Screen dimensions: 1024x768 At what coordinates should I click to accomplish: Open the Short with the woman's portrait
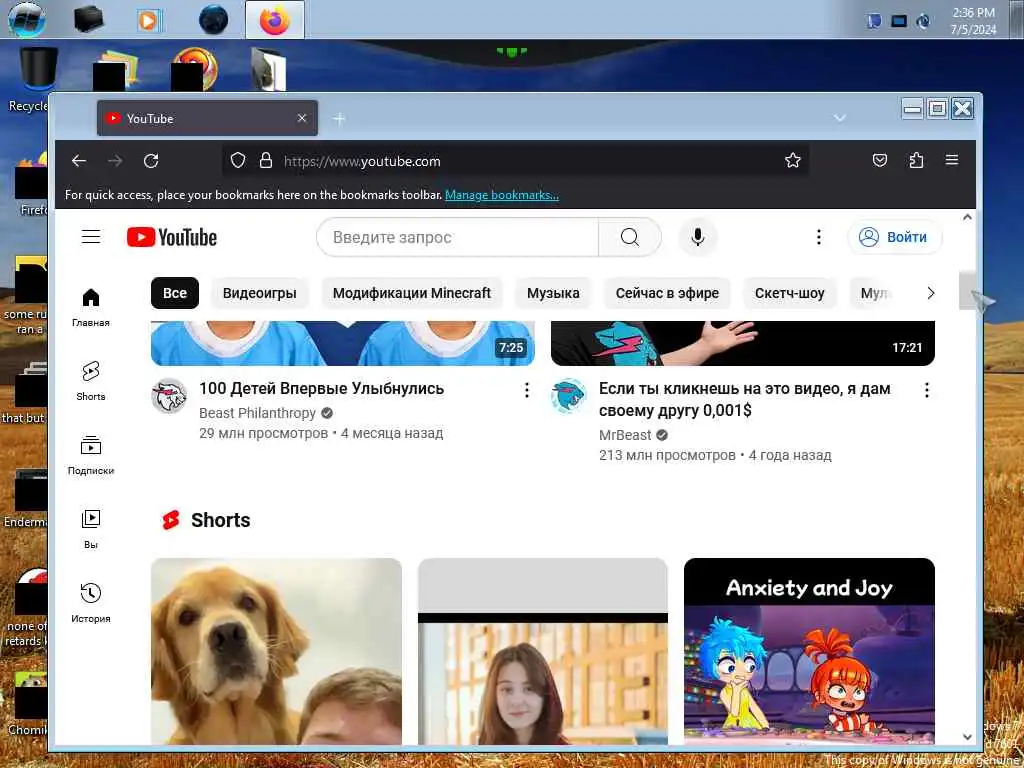543,651
